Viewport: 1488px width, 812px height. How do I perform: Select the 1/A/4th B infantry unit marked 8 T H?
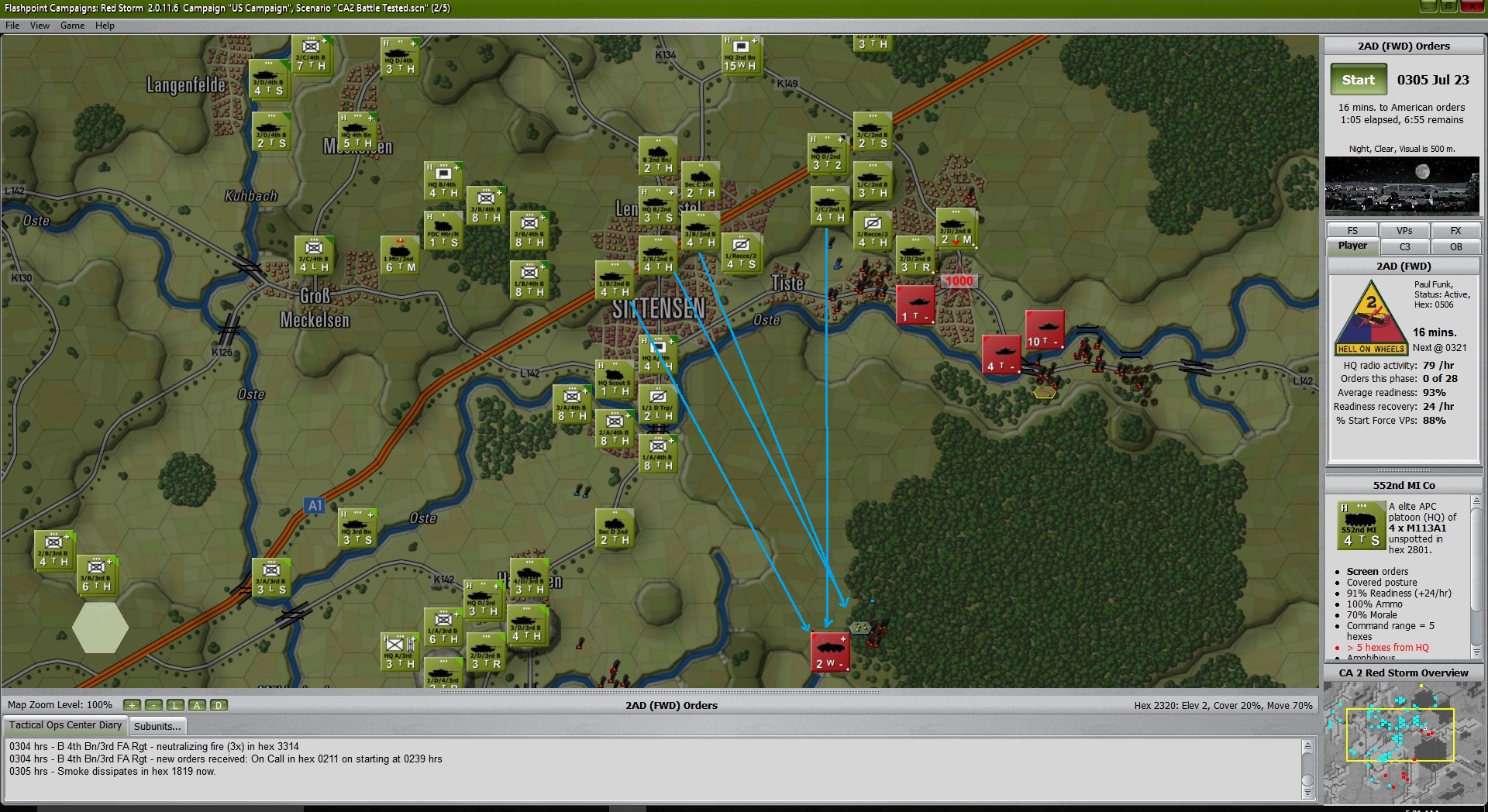click(658, 454)
